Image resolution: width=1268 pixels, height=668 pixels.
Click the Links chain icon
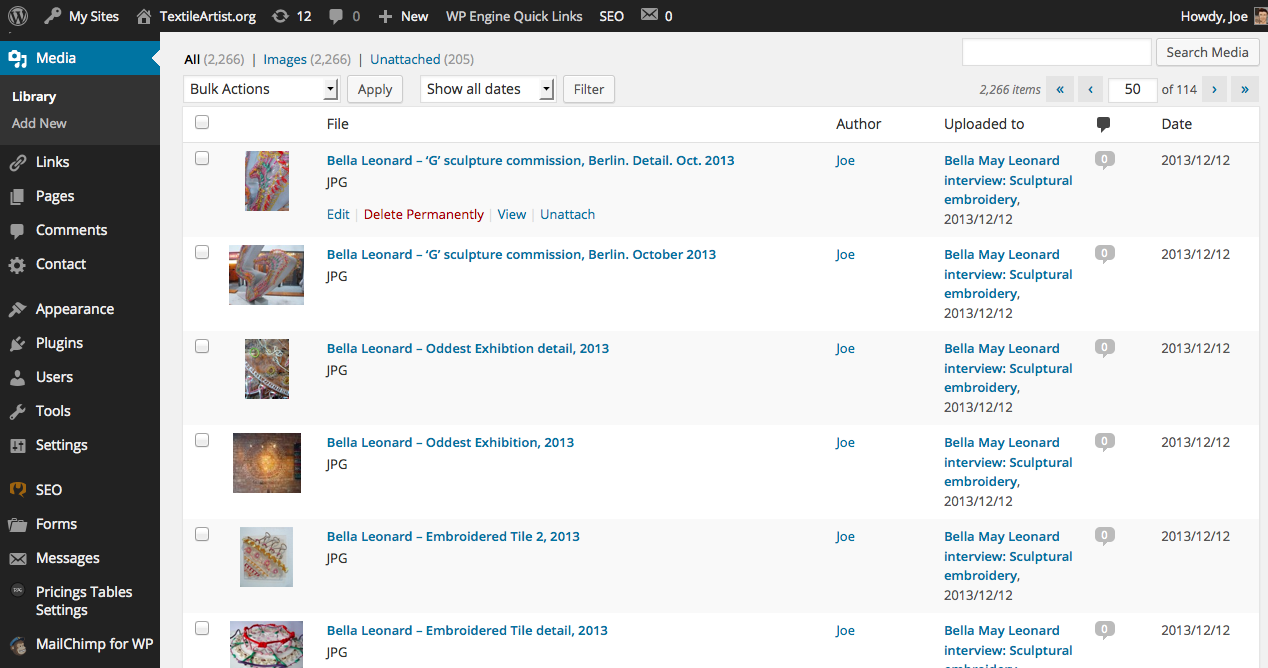click(x=17, y=162)
